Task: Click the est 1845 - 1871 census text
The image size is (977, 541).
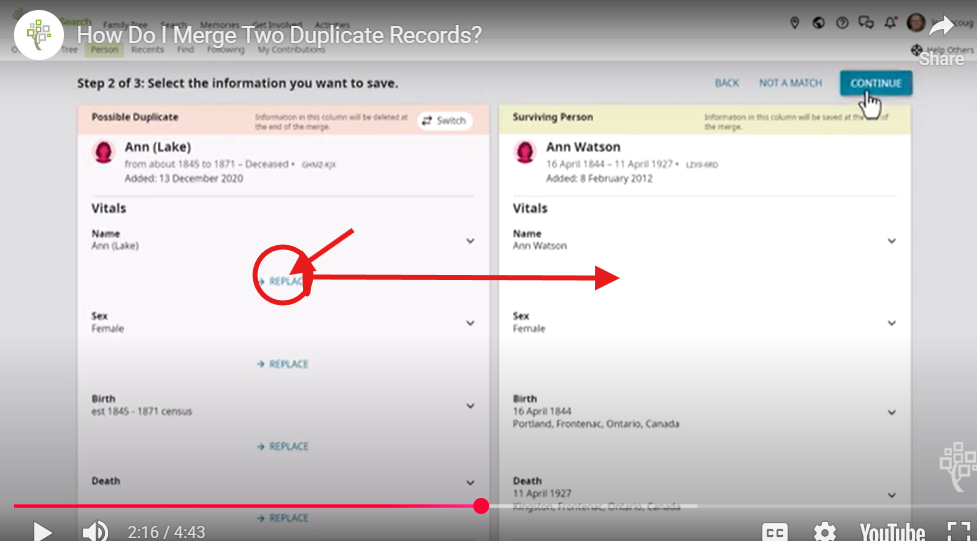Action: tap(141, 411)
